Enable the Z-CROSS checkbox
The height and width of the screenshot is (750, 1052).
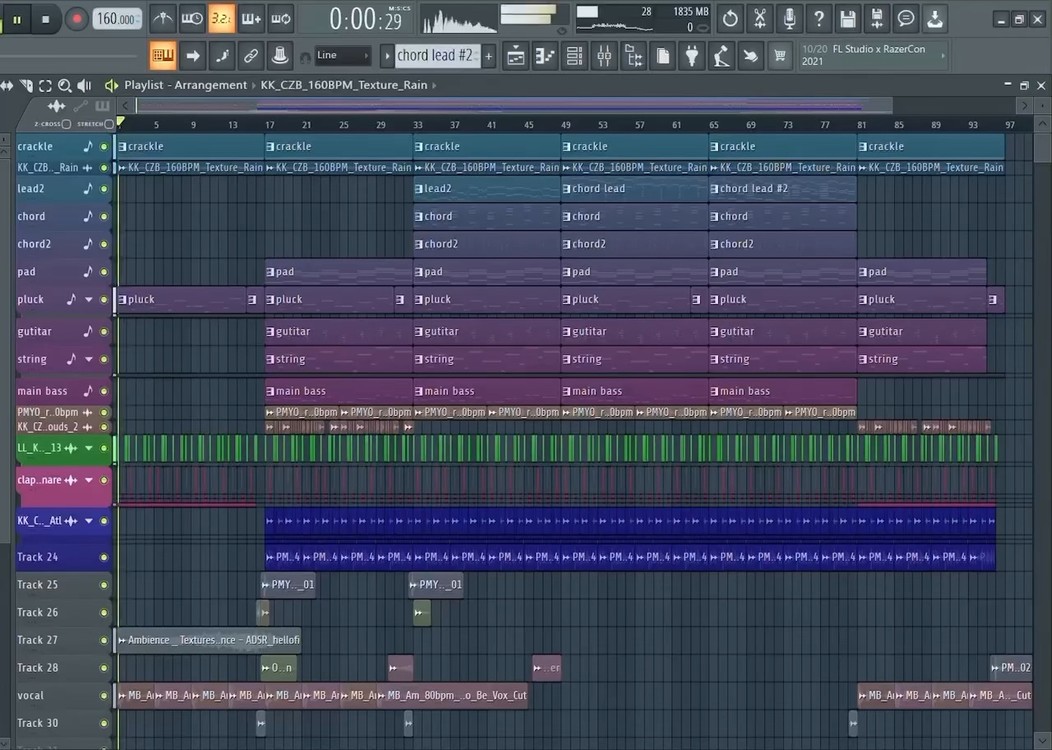click(66, 124)
